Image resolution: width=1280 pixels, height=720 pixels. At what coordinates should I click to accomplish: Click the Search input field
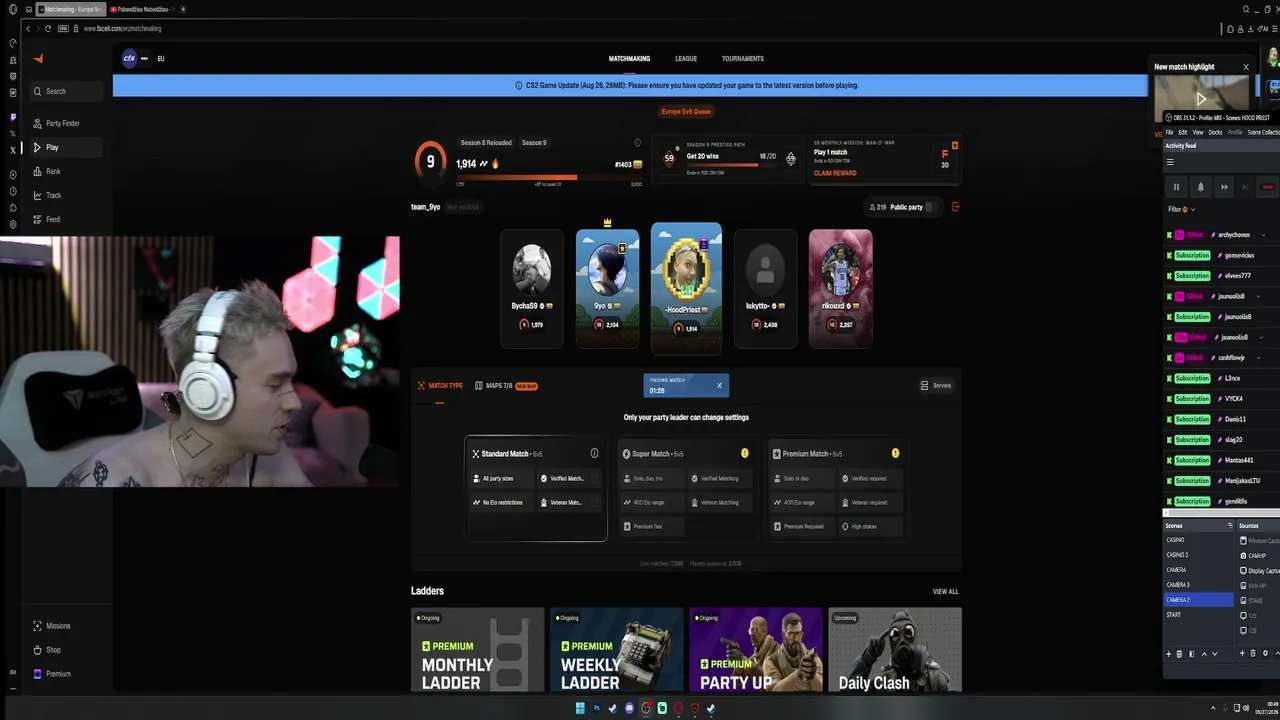click(x=67, y=91)
